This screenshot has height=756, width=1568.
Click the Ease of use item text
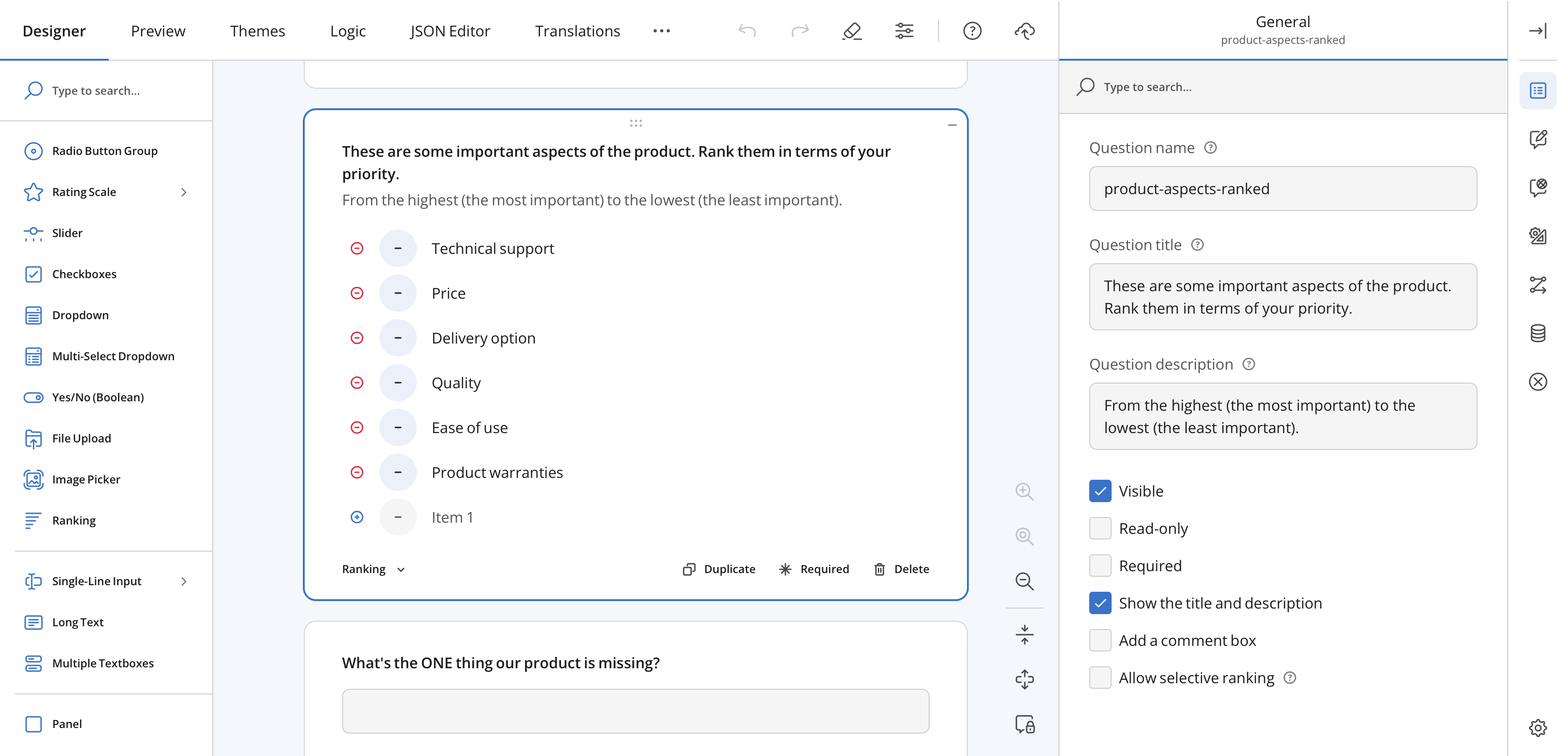tap(469, 428)
